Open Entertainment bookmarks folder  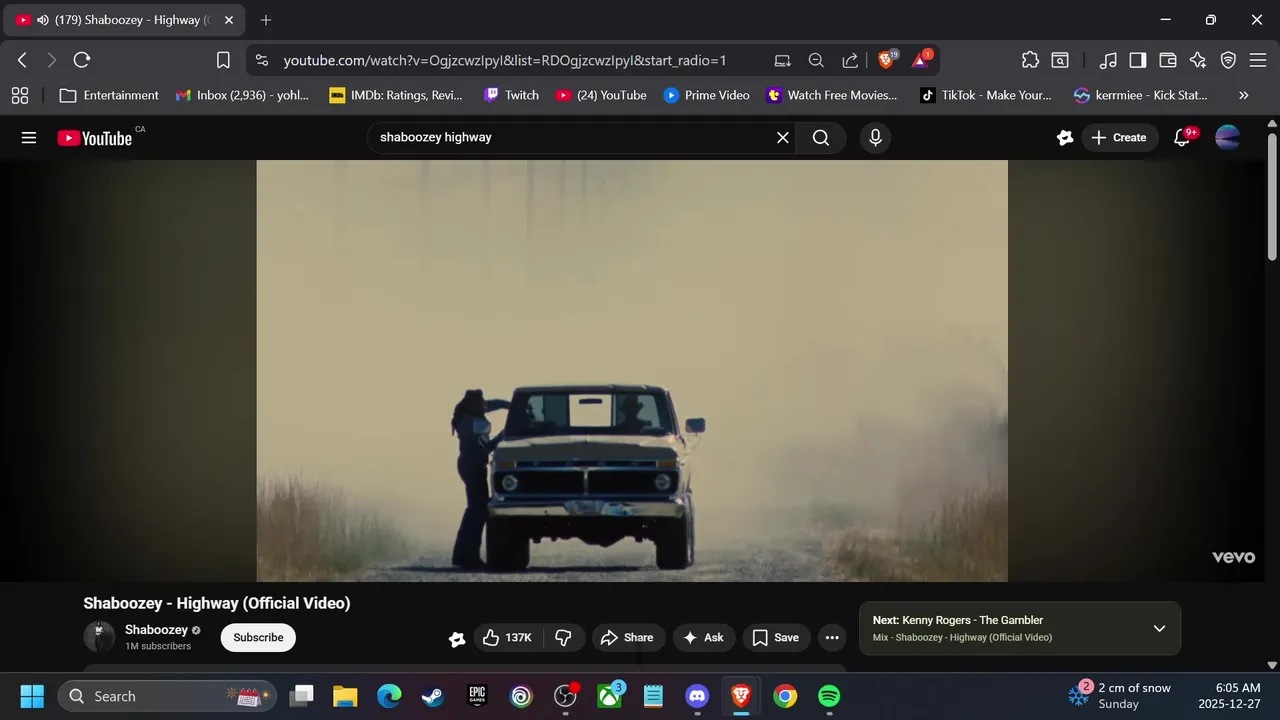109,95
